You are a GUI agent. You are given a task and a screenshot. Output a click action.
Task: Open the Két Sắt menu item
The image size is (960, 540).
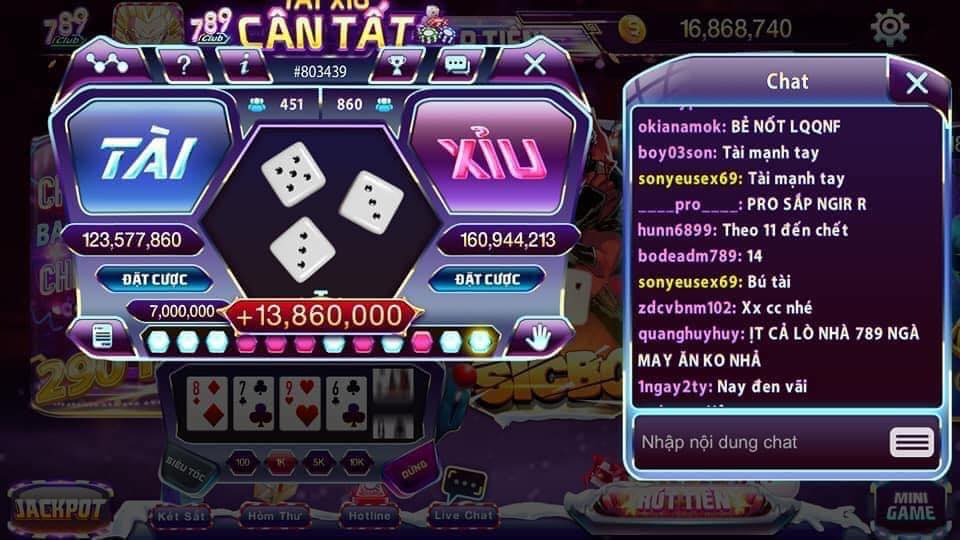tap(181, 516)
